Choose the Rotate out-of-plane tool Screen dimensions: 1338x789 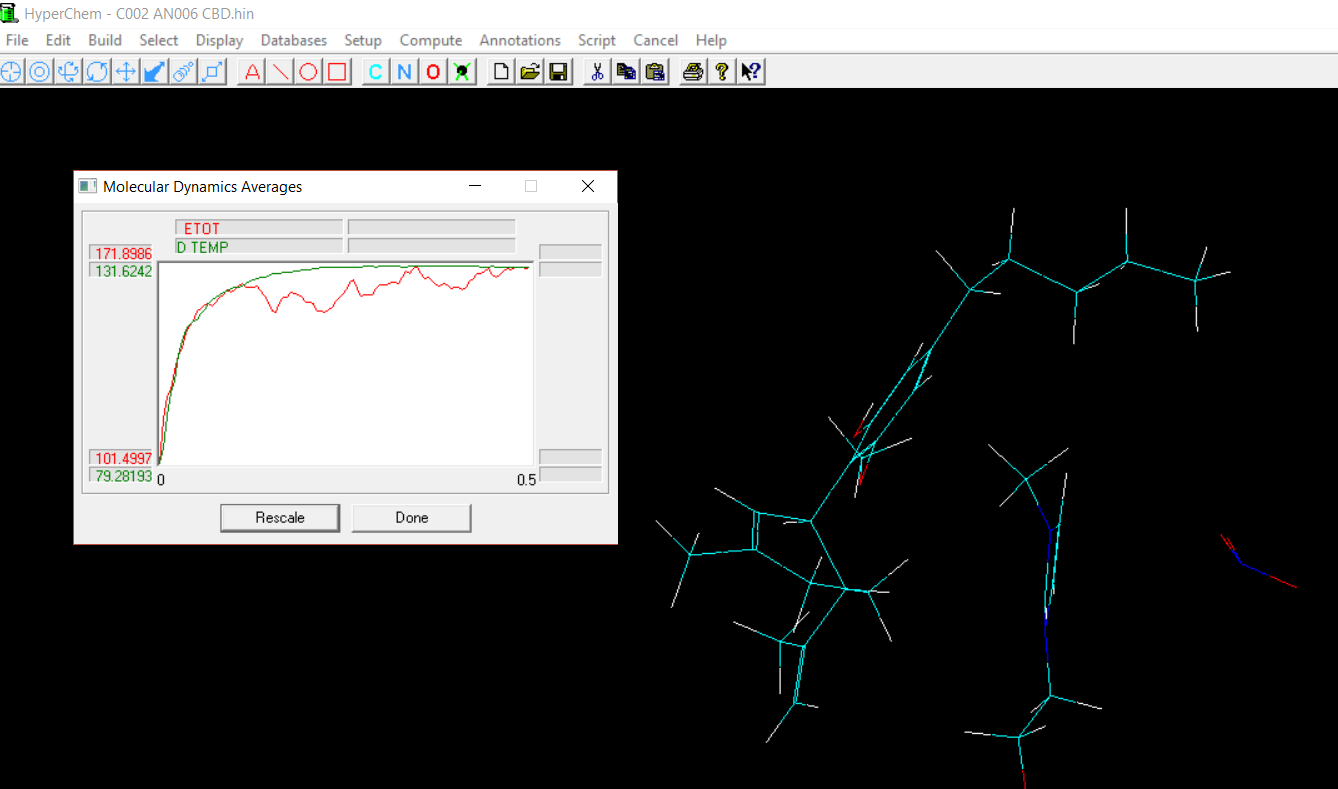point(68,72)
